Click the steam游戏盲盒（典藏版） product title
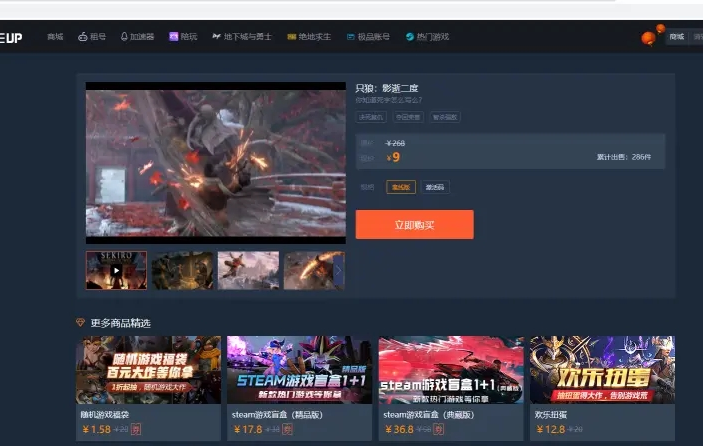This screenshot has width=703, height=446. [429, 415]
